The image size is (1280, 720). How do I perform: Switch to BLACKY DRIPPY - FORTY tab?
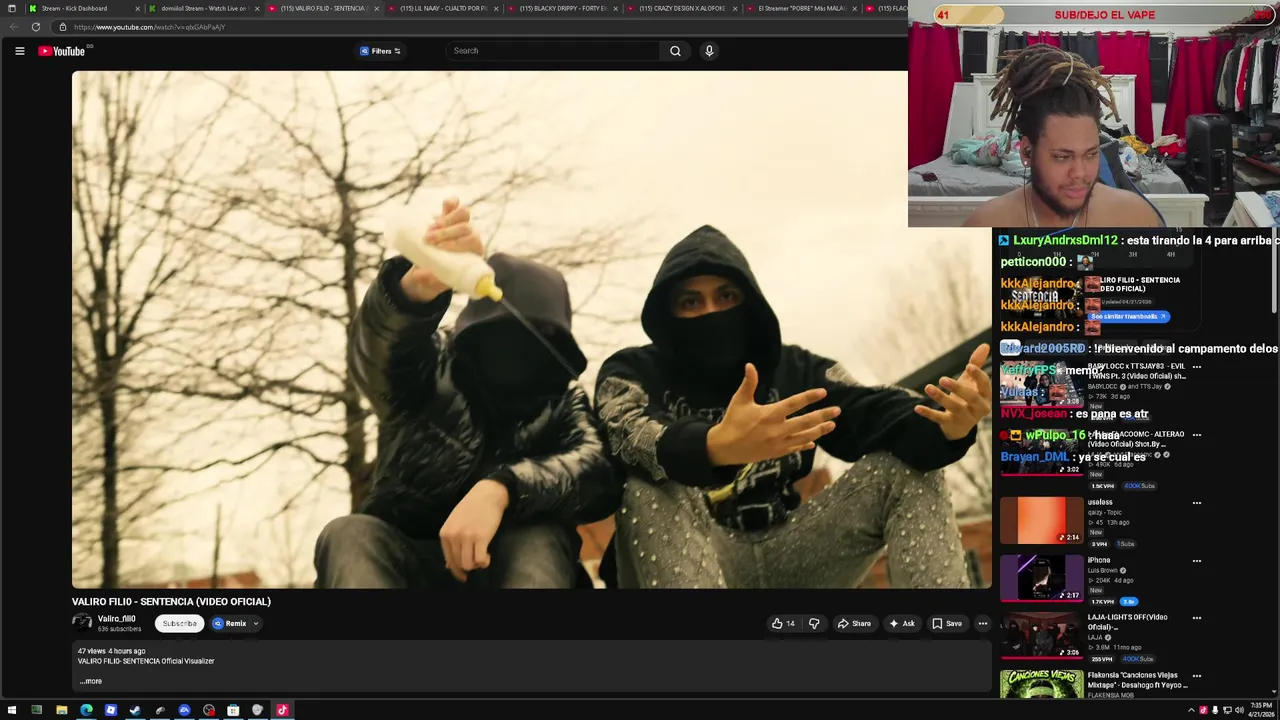[x=563, y=8]
